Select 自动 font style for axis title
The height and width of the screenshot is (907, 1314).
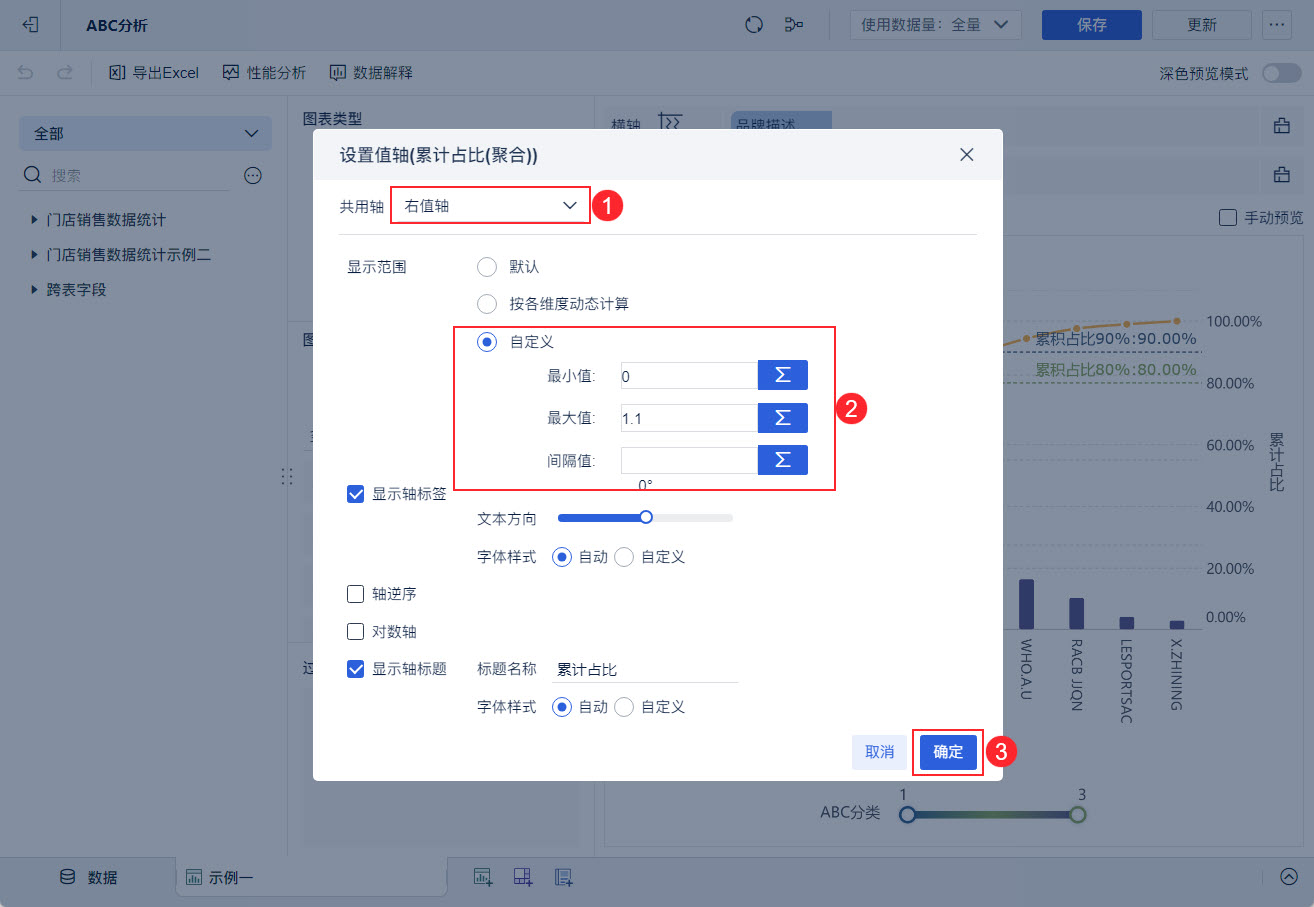562,707
